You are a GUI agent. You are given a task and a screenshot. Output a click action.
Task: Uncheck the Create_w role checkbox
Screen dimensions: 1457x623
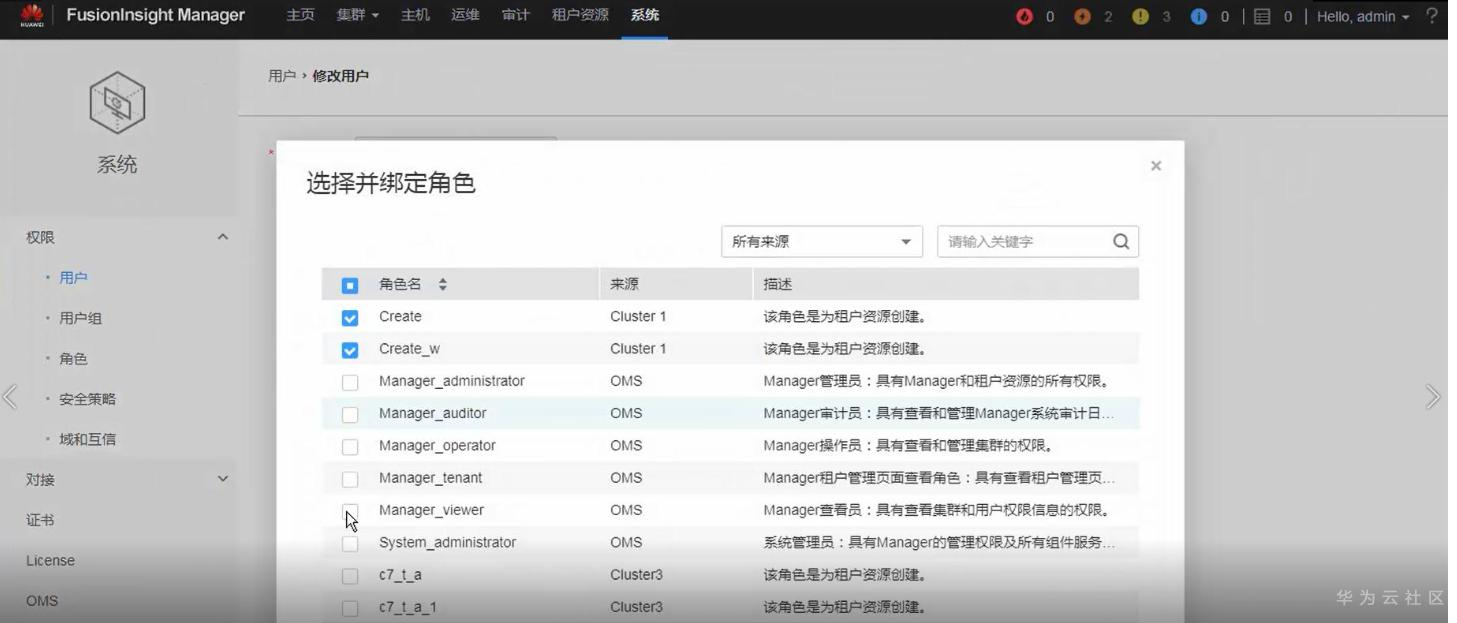(x=350, y=350)
